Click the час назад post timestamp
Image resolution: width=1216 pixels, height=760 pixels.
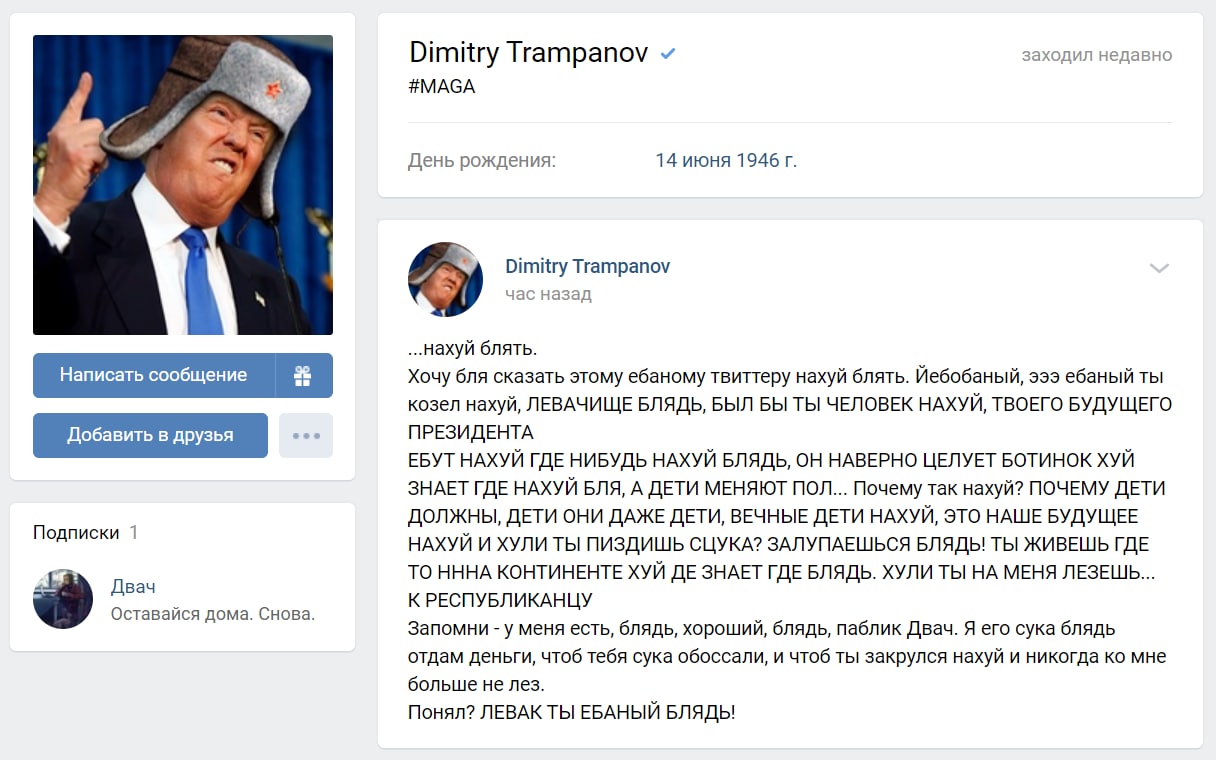pos(548,294)
